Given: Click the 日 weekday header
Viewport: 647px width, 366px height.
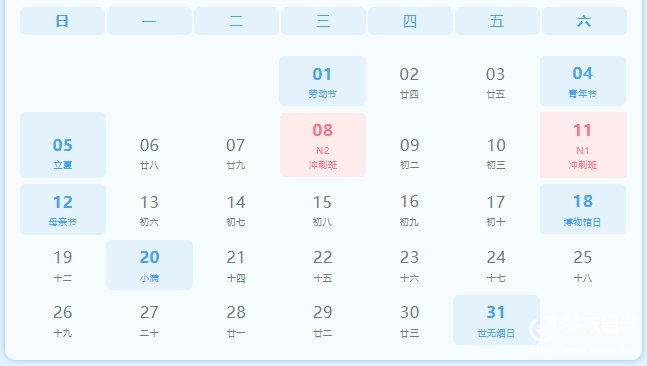Looking at the screenshot, I should 62,21.
